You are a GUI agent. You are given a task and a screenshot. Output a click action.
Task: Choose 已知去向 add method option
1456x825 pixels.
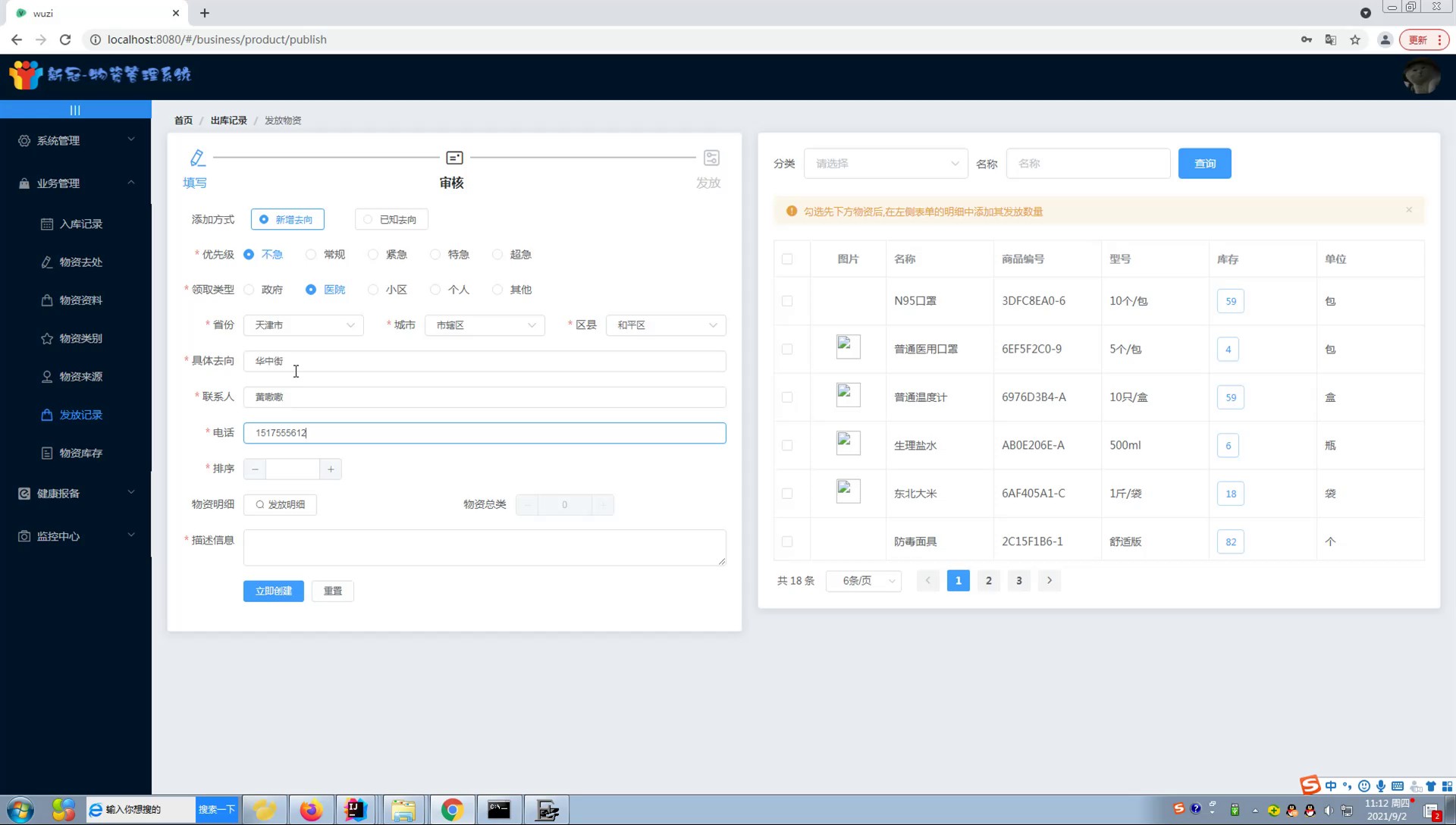(391, 220)
